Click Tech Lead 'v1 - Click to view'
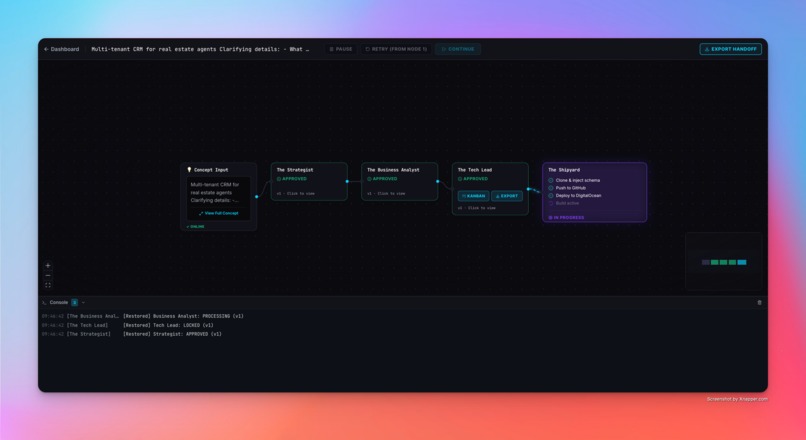 point(477,208)
